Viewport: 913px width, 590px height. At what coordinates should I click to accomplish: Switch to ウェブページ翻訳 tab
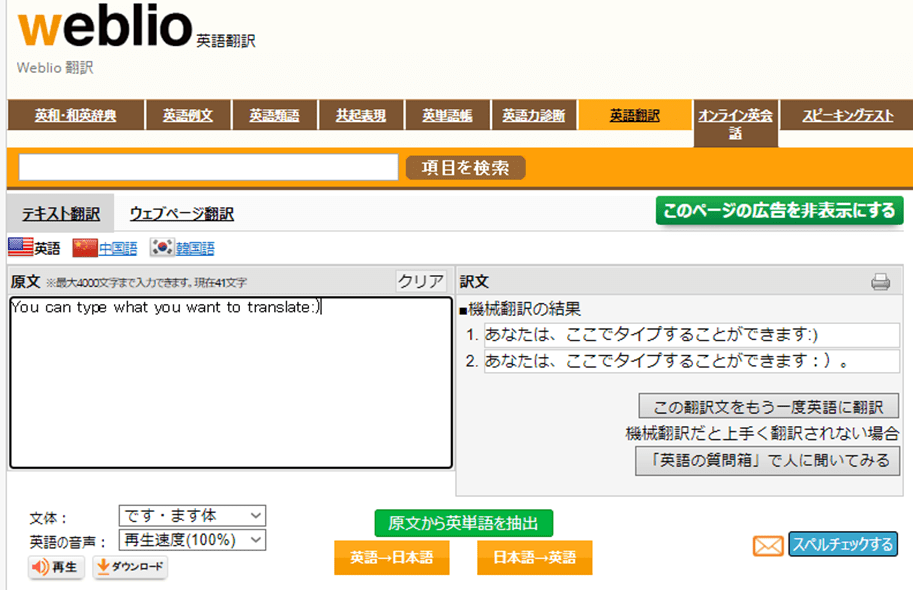coord(181,214)
